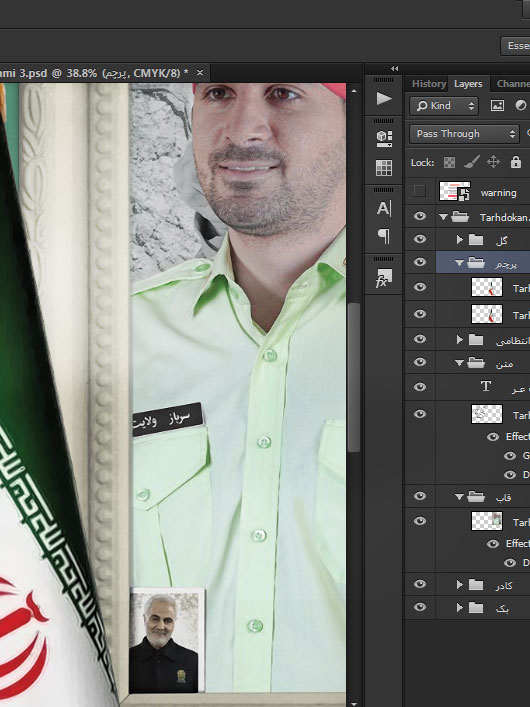This screenshot has width=530, height=707.
Task: Switch to the Channels tab
Action: 512,84
